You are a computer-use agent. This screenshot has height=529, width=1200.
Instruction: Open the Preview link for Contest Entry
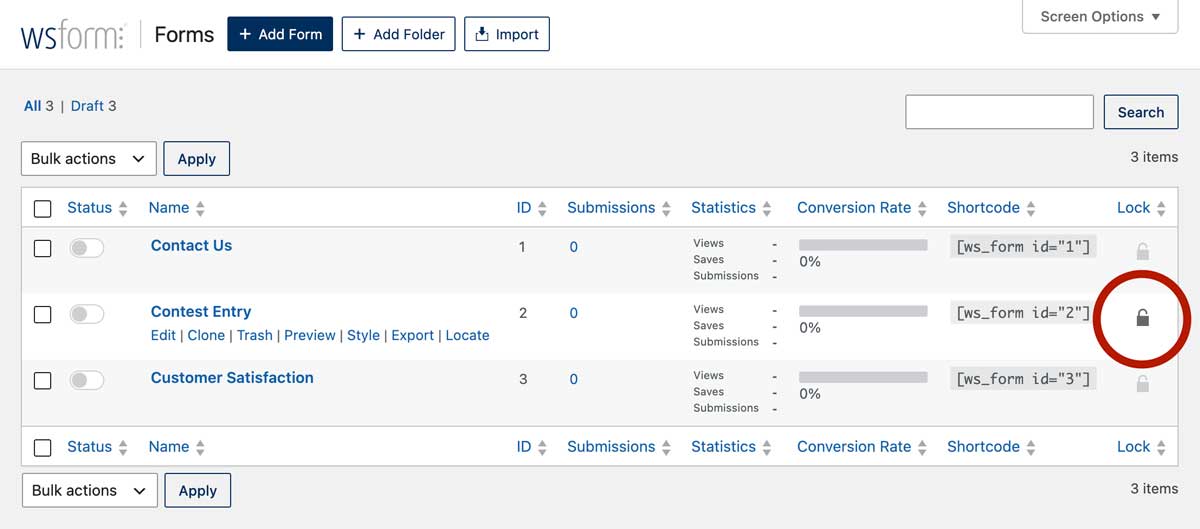click(x=310, y=335)
